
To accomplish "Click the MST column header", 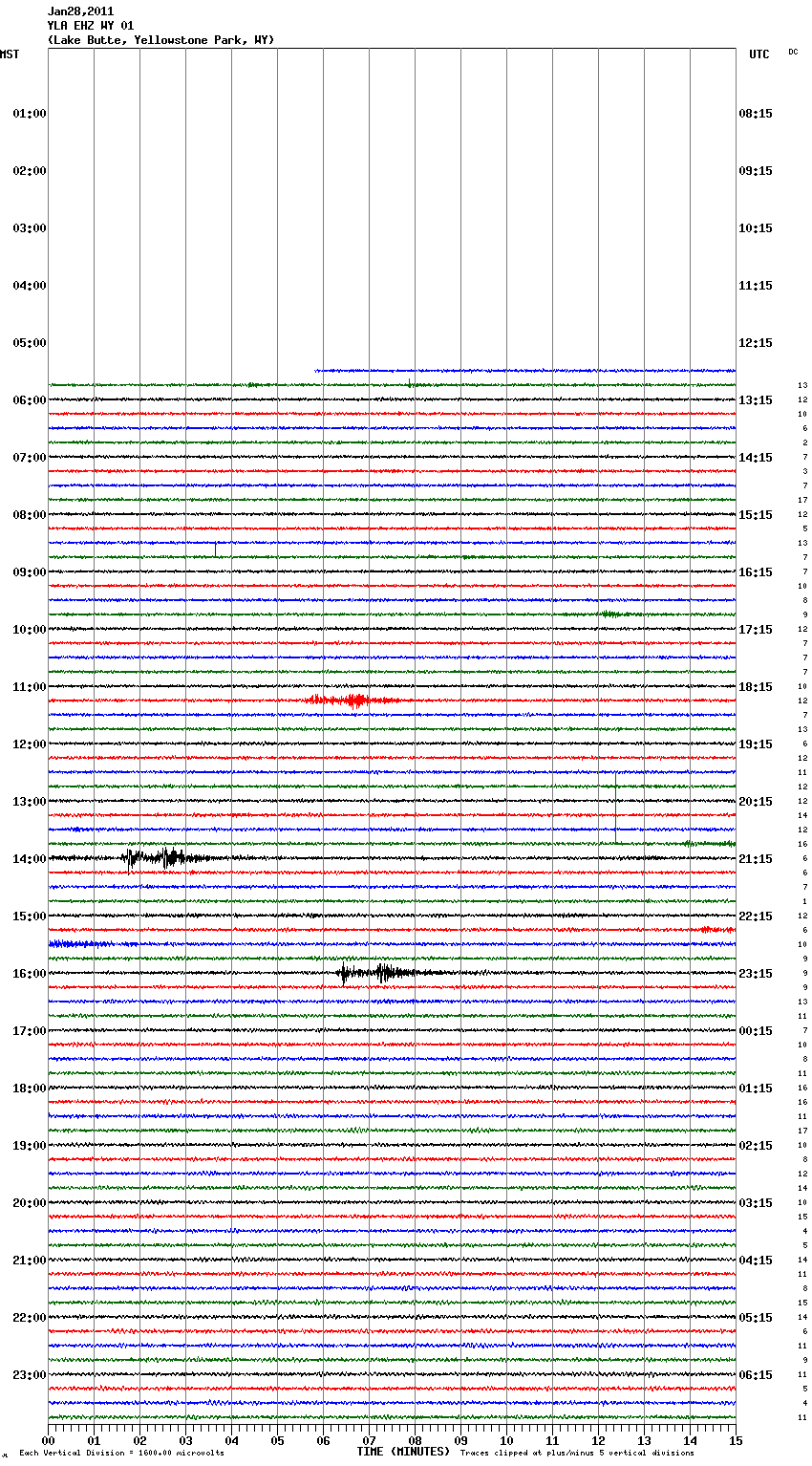I will [10, 54].
